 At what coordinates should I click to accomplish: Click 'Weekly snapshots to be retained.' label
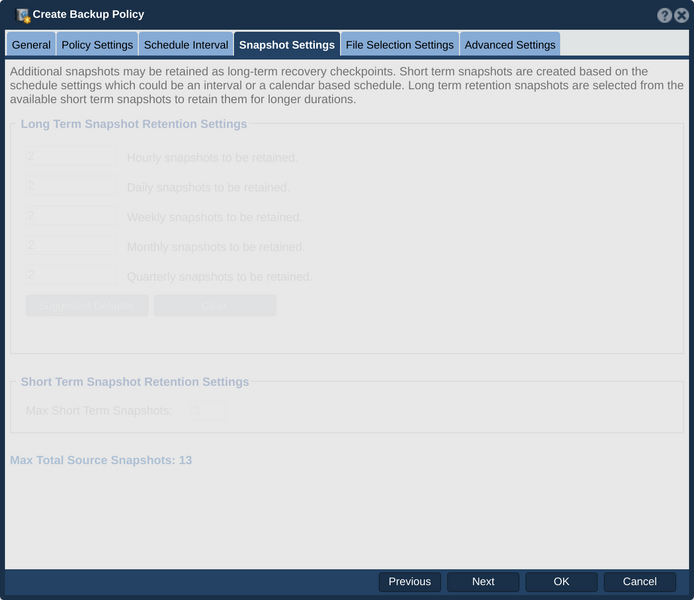[214, 217]
